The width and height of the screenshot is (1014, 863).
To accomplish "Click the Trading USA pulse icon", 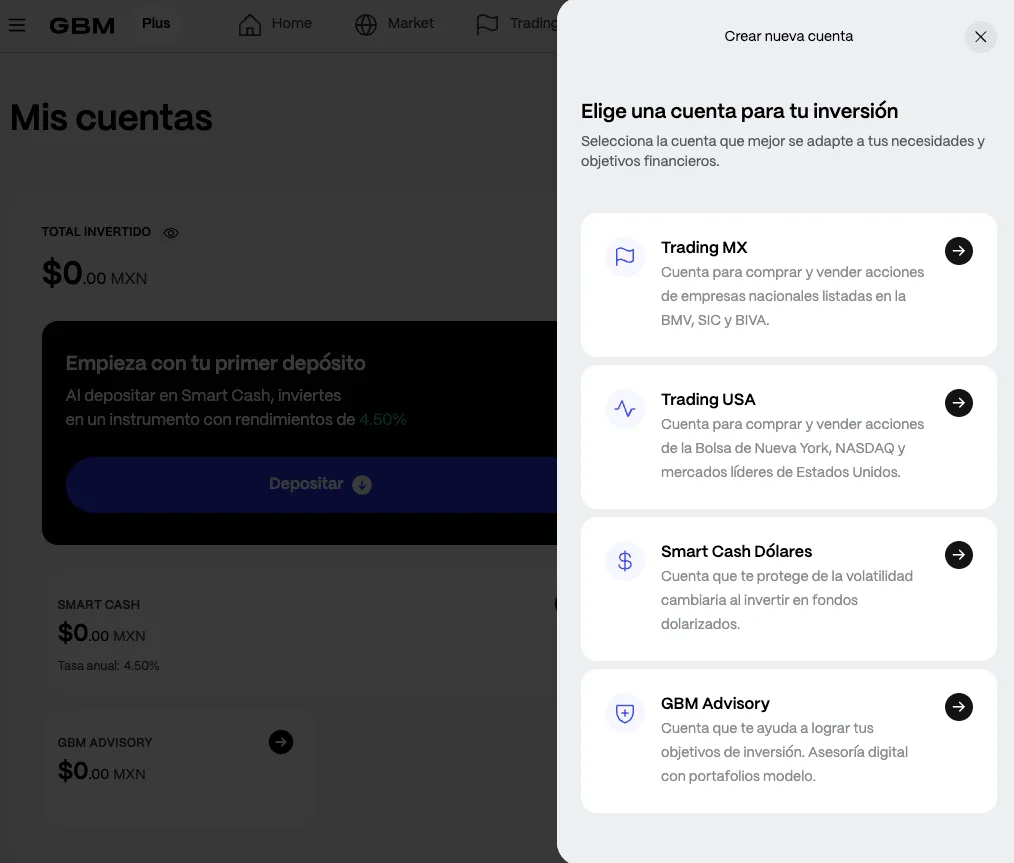I will tap(625, 409).
